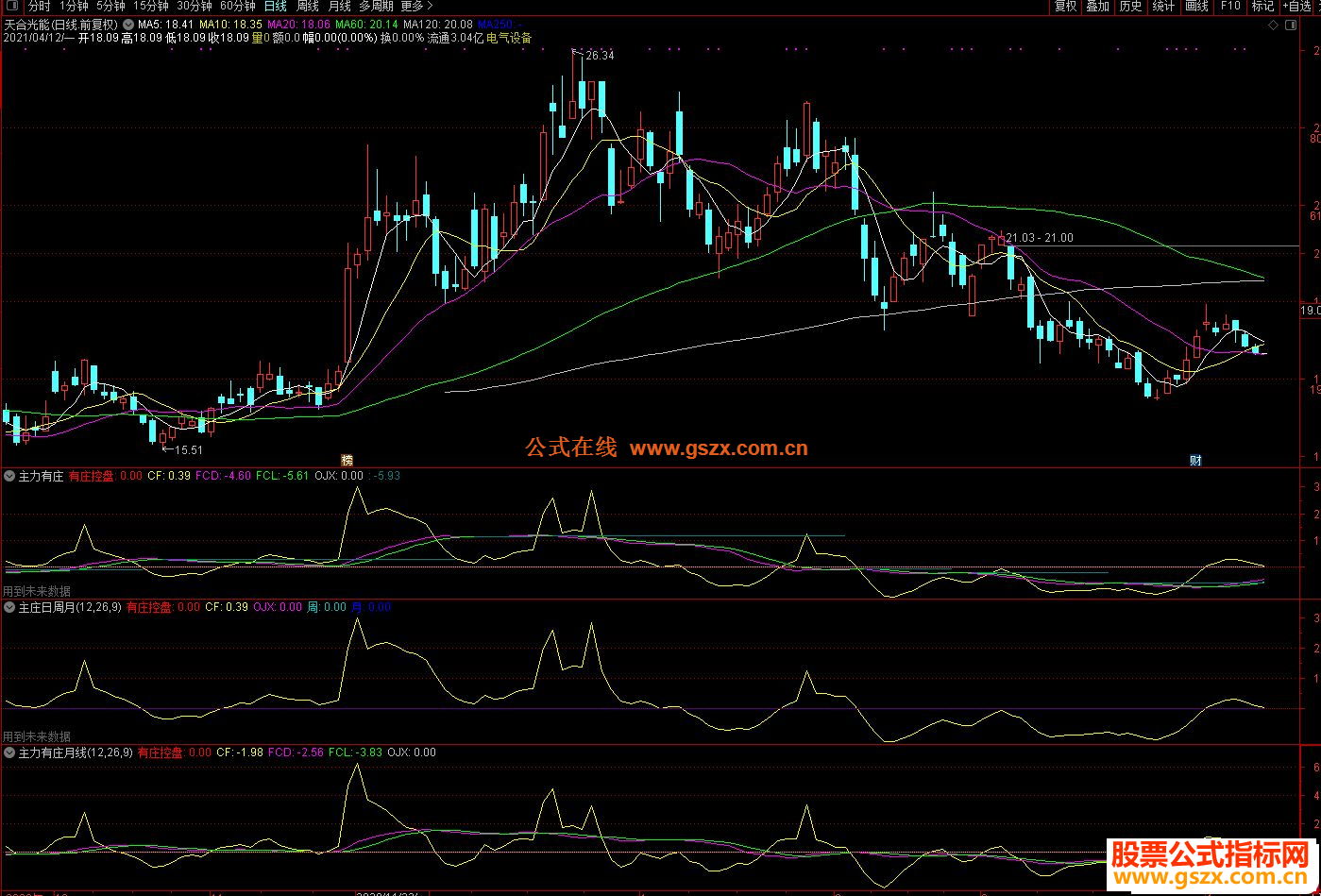Click the 财 marker icon on chart
The width and height of the screenshot is (1321, 896).
pyautogui.click(x=1195, y=460)
